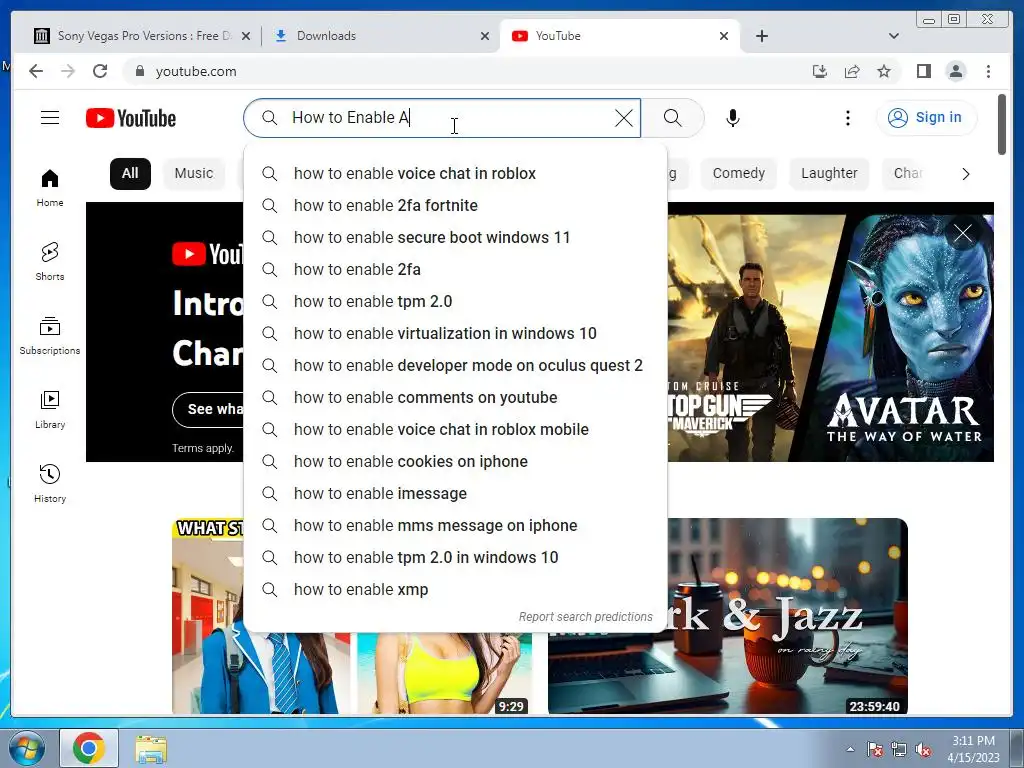Click the YouTube logo
The width and height of the screenshot is (1024, 768).
coord(131,118)
